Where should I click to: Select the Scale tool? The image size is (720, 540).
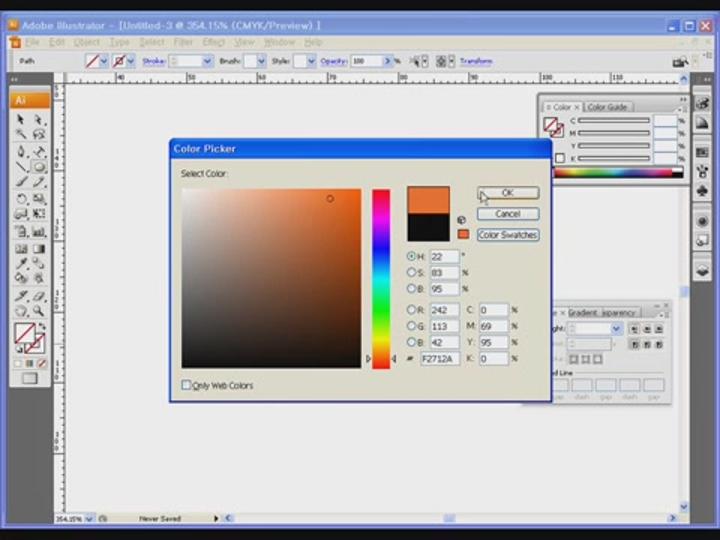point(39,198)
